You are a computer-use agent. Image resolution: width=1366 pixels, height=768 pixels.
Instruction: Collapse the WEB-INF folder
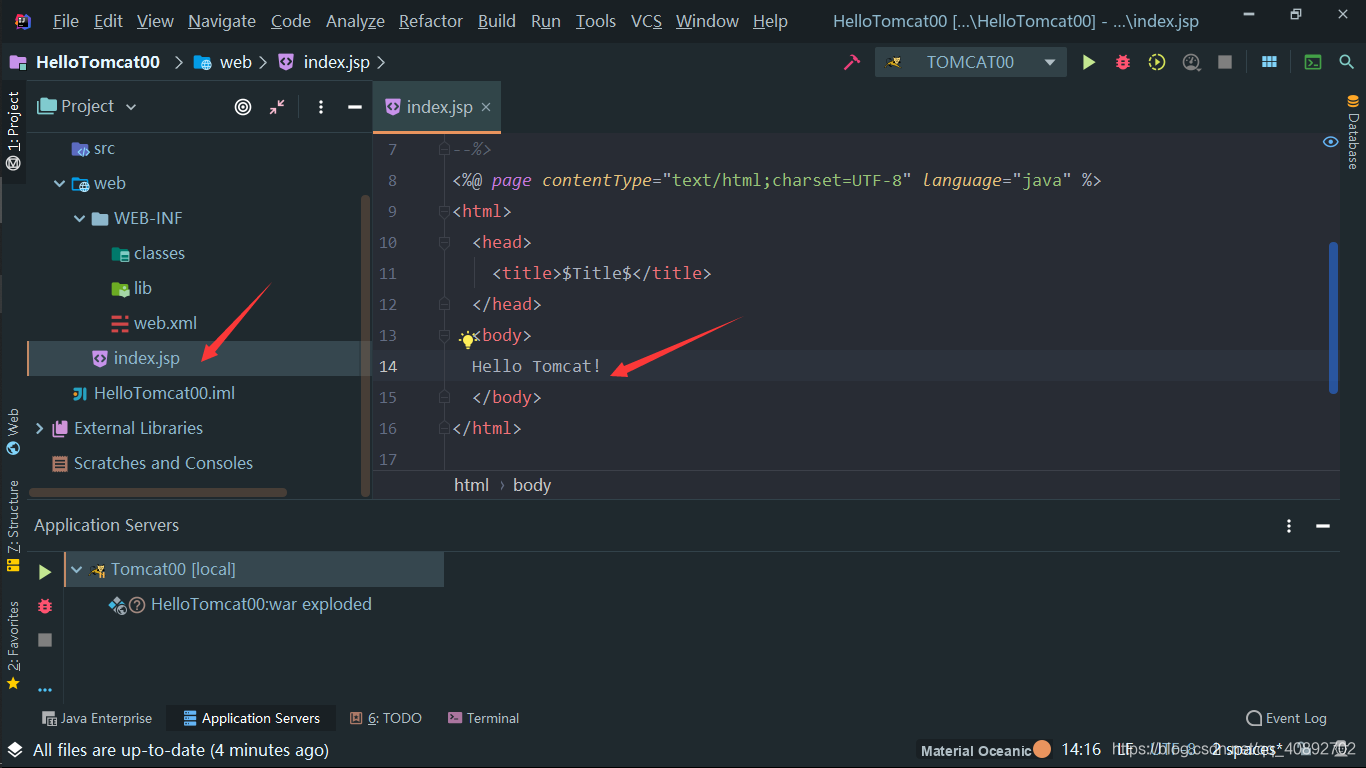tap(80, 219)
